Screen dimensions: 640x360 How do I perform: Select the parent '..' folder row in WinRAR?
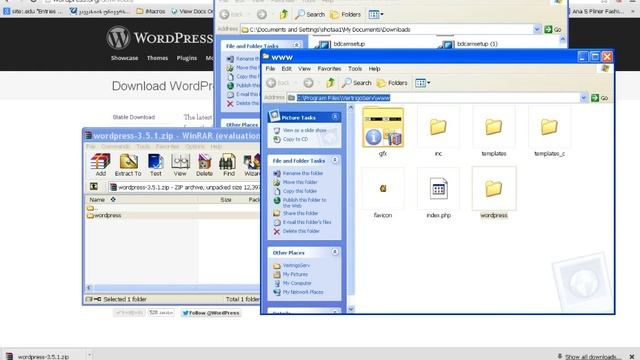[92, 208]
